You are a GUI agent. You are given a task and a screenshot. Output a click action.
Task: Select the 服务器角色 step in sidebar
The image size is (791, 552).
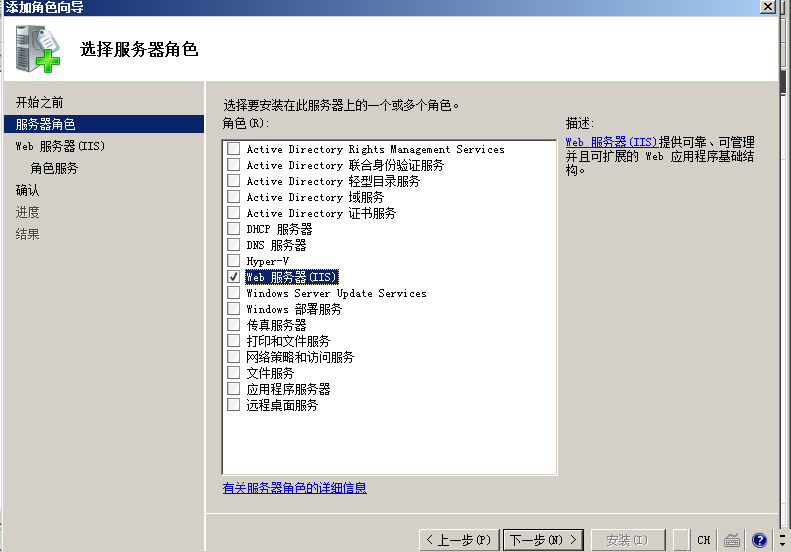pyautogui.click(x=103, y=124)
